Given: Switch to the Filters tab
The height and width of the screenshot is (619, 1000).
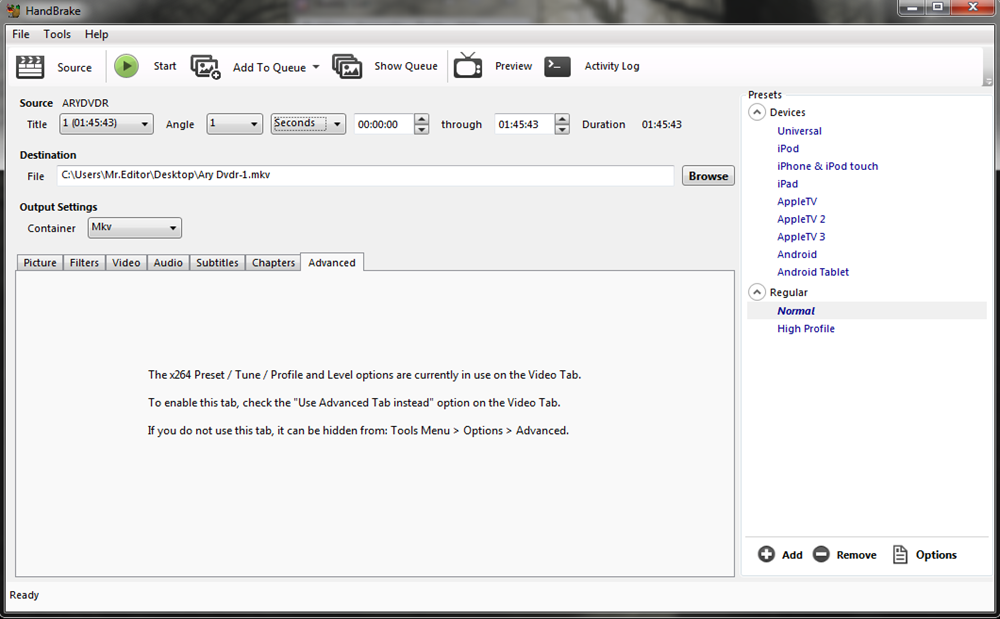Looking at the screenshot, I should tap(84, 263).
